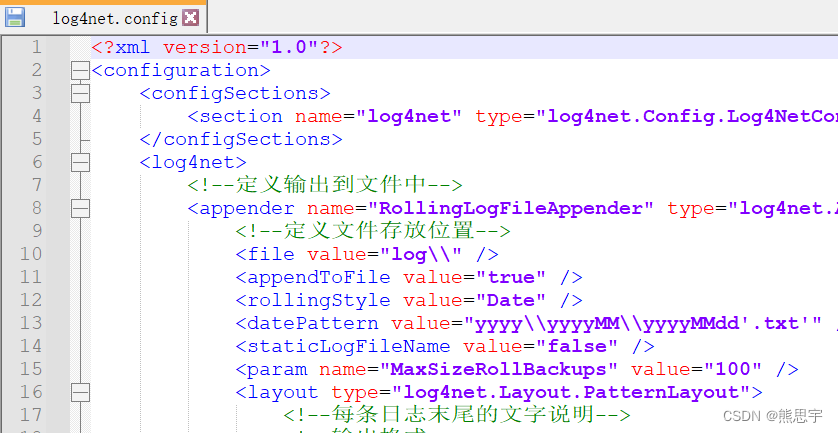The image size is (838, 433).
Task: Click the appender tag name on line 8
Action: [247, 208]
